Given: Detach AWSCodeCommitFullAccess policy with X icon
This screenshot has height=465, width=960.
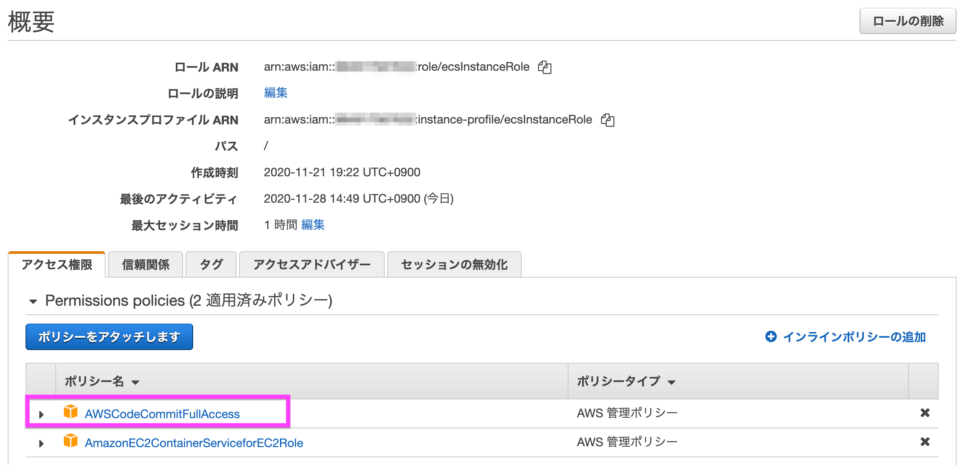Looking at the screenshot, I should tap(925, 413).
